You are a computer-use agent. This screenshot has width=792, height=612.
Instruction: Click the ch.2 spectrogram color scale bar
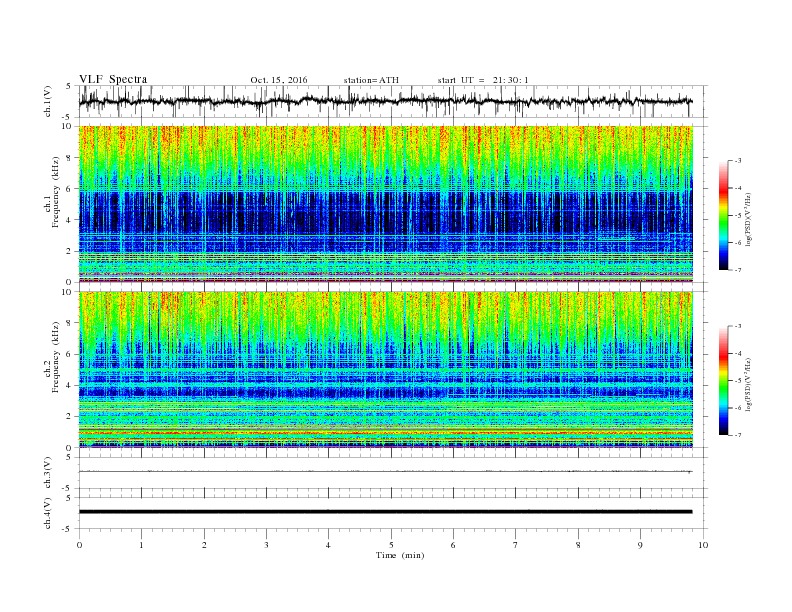tap(723, 381)
